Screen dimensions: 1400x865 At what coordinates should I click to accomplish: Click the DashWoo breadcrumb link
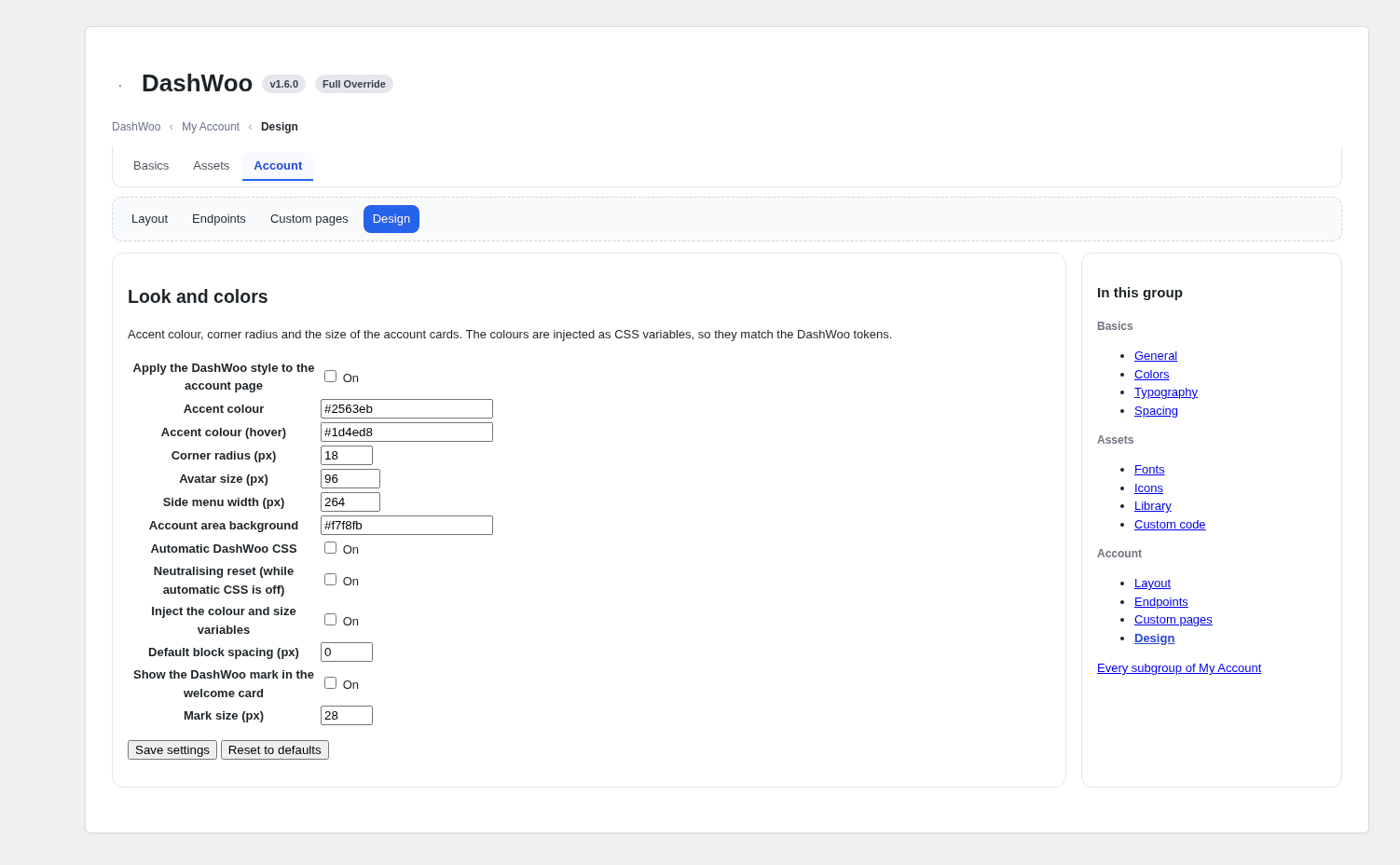(x=136, y=127)
